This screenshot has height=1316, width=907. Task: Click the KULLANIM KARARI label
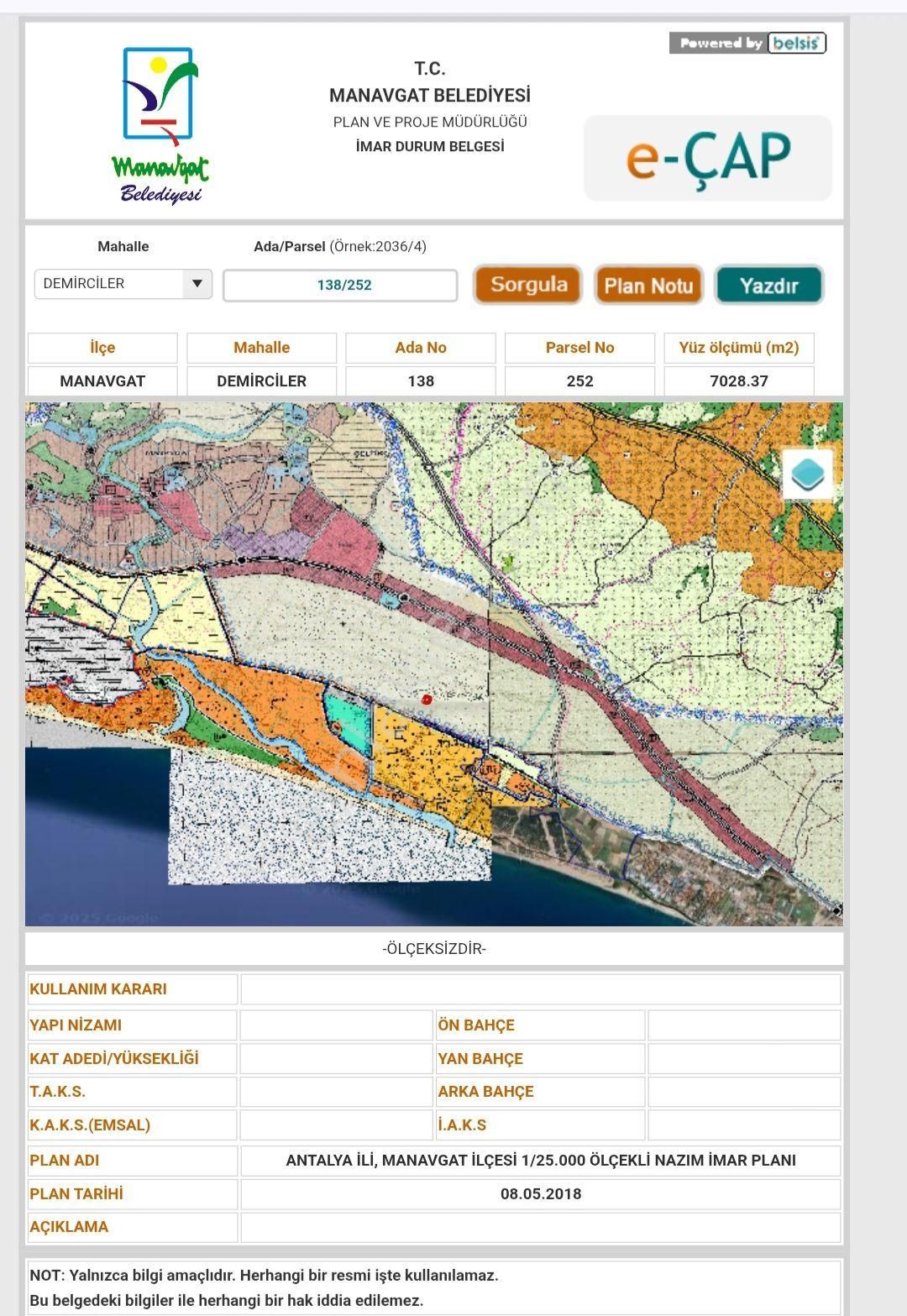tap(98, 989)
